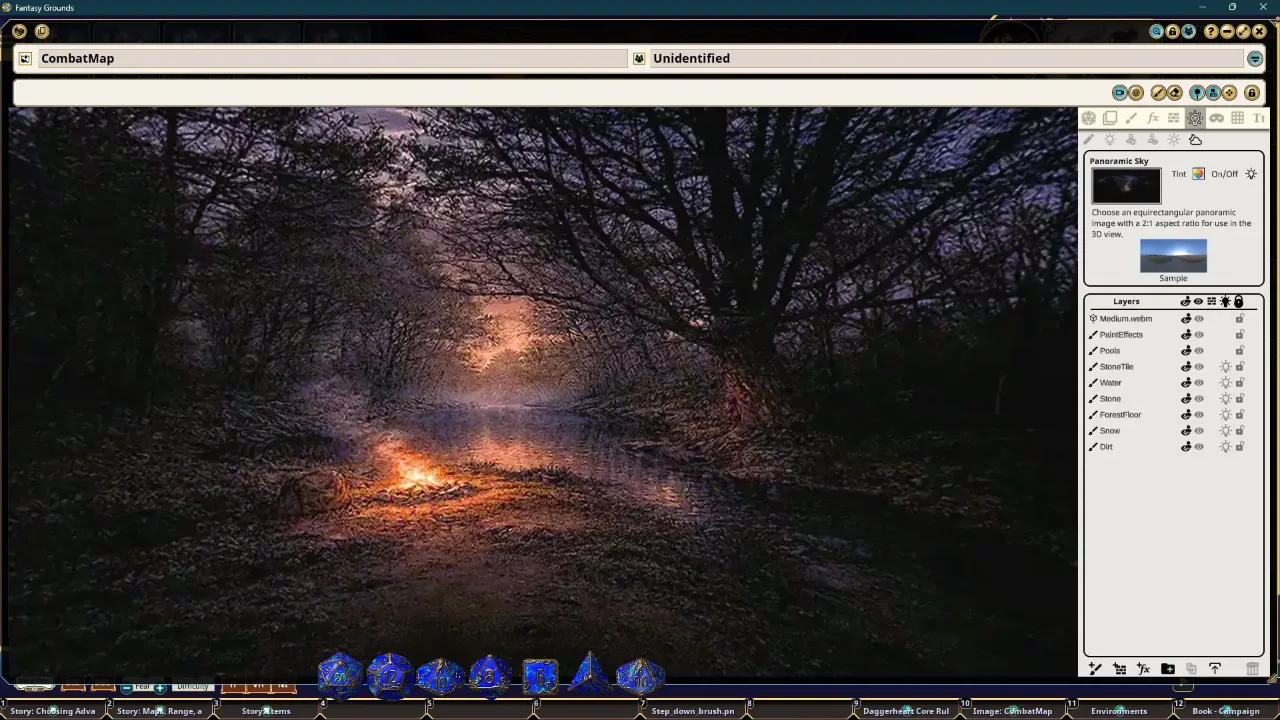The width and height of the screenshot is (1280, 720).
Task: Open hotkey slot Step_down_brush.pn
Action: [693, 711]
